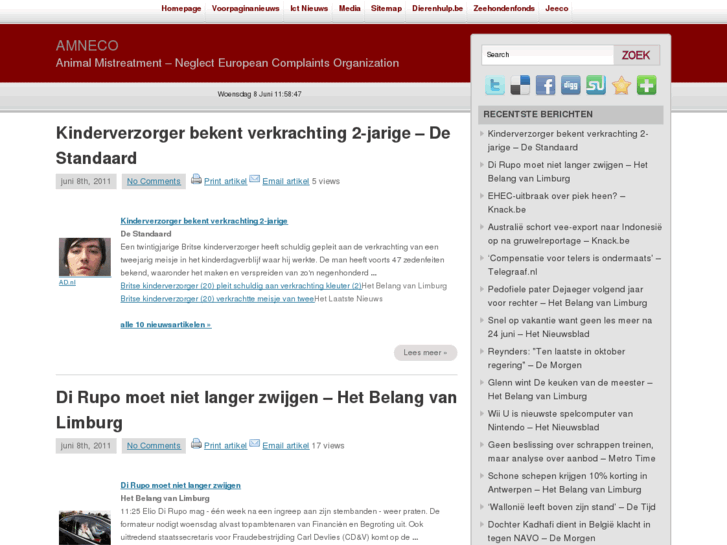The image size is (727, 545).
Task: Open No Comments link of Di Rupo article
Action: (153, 446)
